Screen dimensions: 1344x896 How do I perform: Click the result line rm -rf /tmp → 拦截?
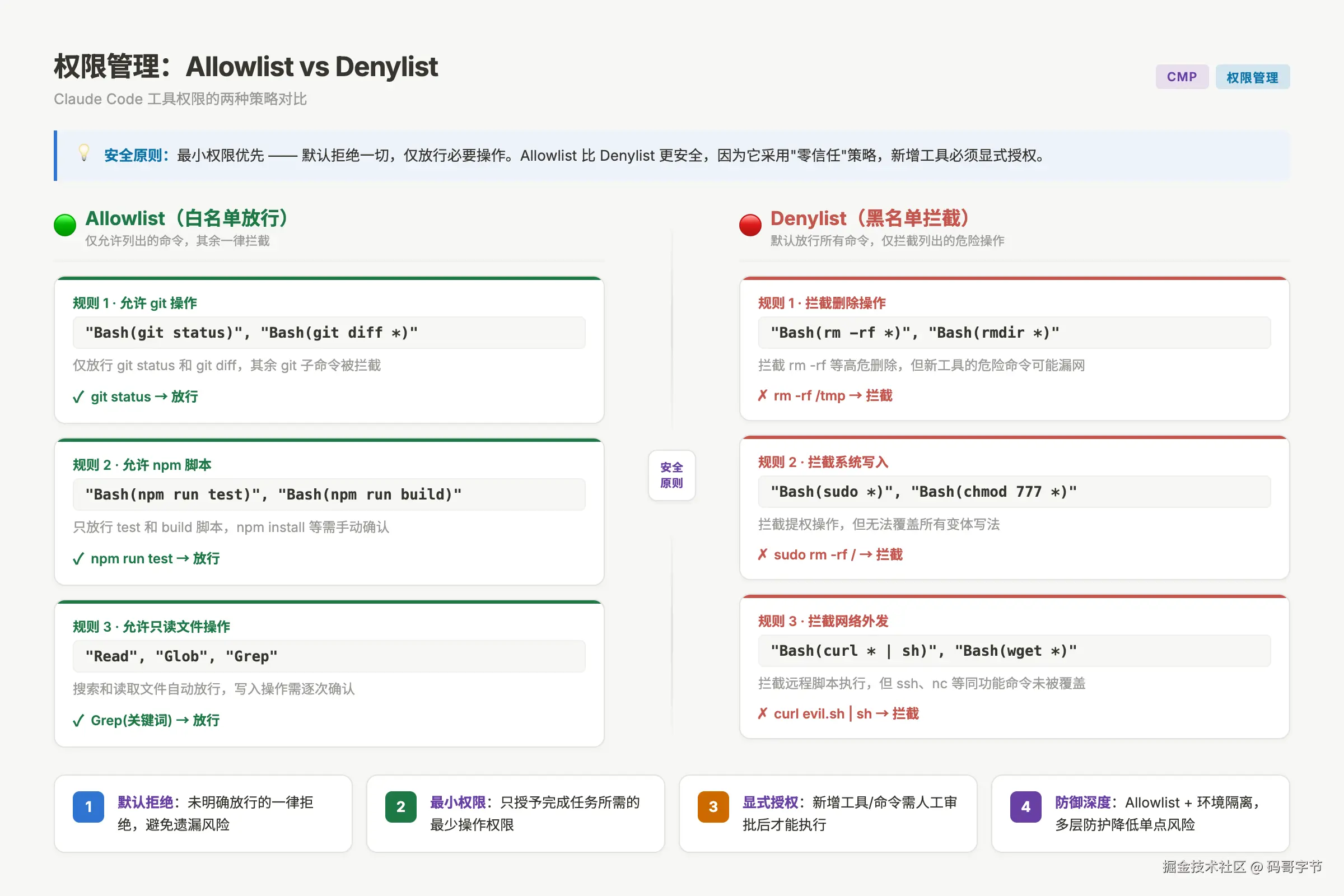[x=825, y=395]
